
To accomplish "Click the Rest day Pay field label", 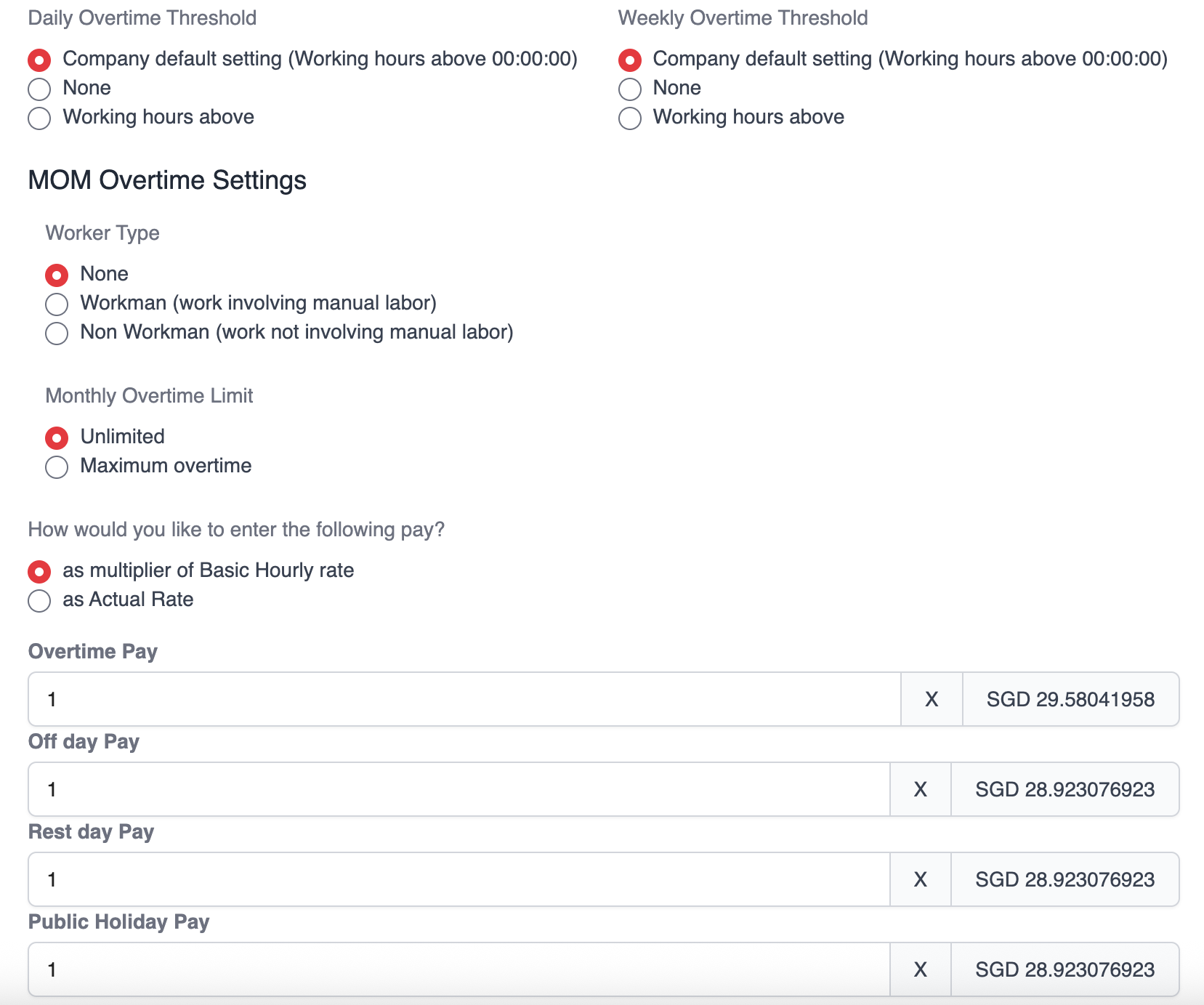I will [x=91, y=831].
